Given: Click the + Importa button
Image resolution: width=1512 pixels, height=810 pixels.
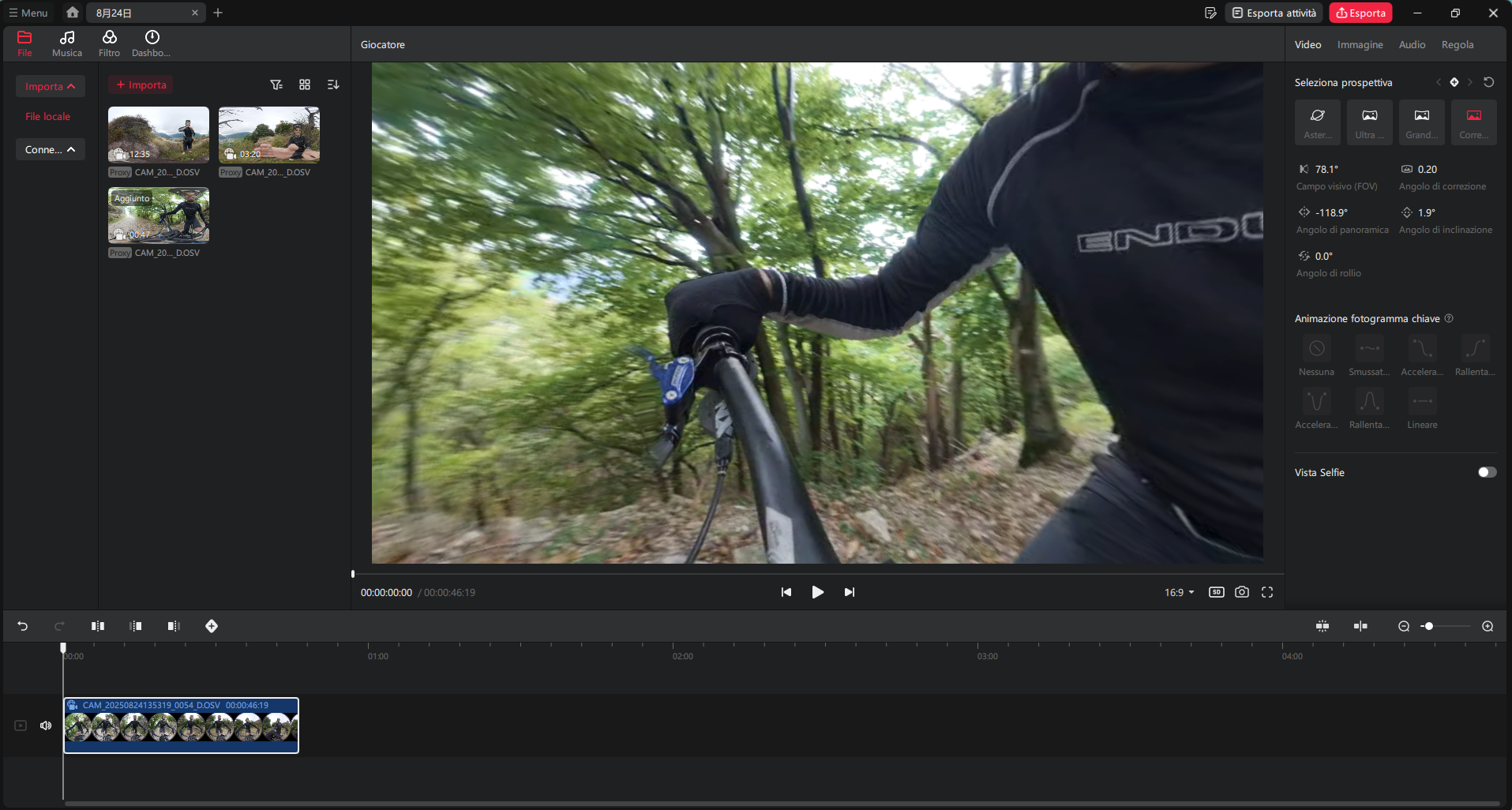Looking at the screenshot, I should click(x=141, y=84).
